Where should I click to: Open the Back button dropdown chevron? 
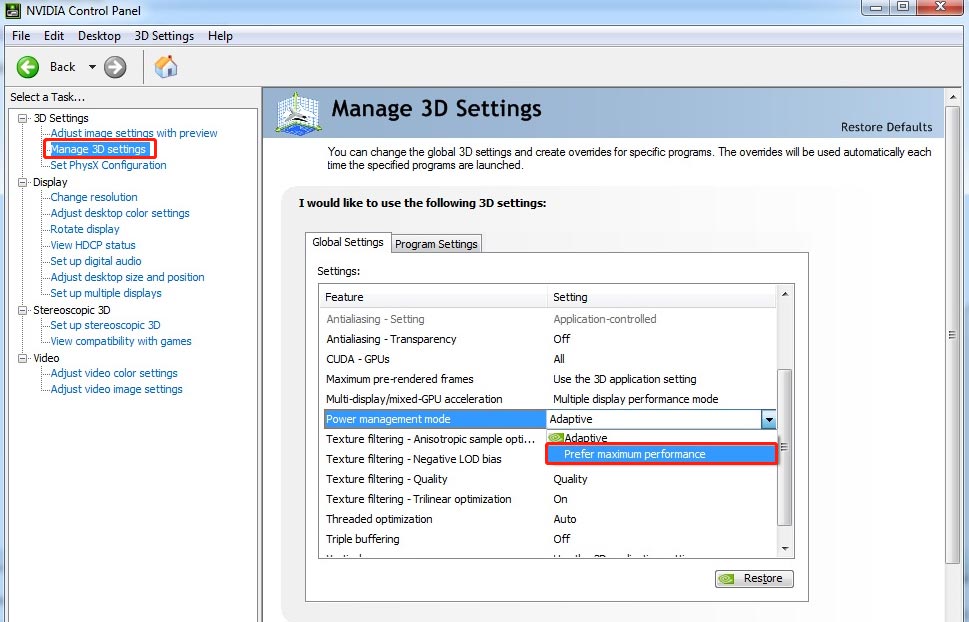tap(90, 66)
